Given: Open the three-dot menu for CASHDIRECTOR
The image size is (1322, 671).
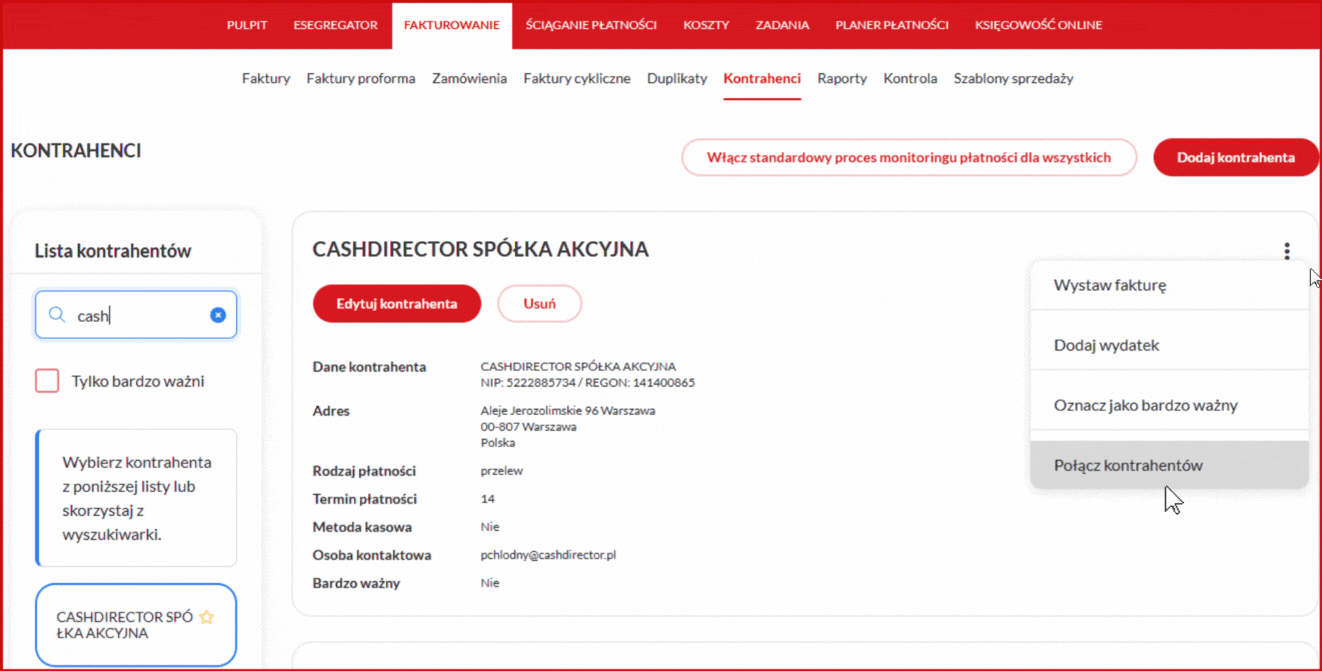Looking at the screenshot, I should tap(1287, 251).
